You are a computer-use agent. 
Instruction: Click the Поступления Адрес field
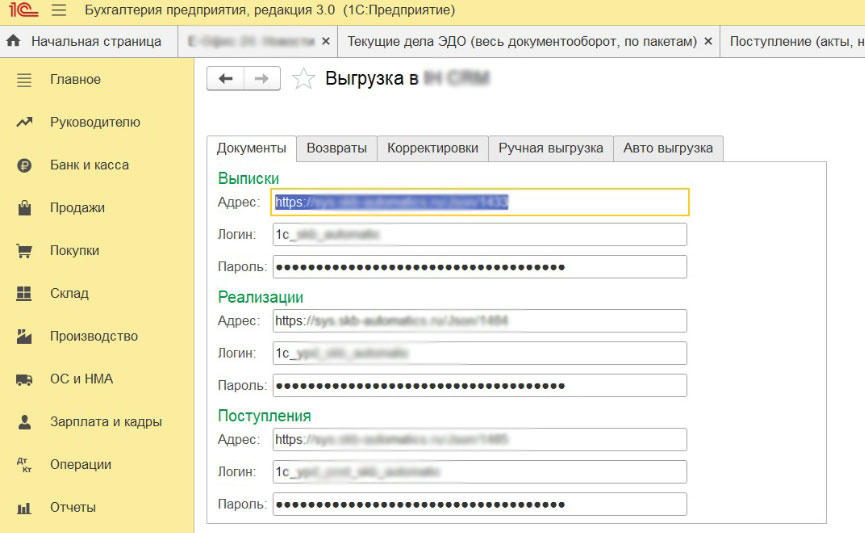pos(479,439)
